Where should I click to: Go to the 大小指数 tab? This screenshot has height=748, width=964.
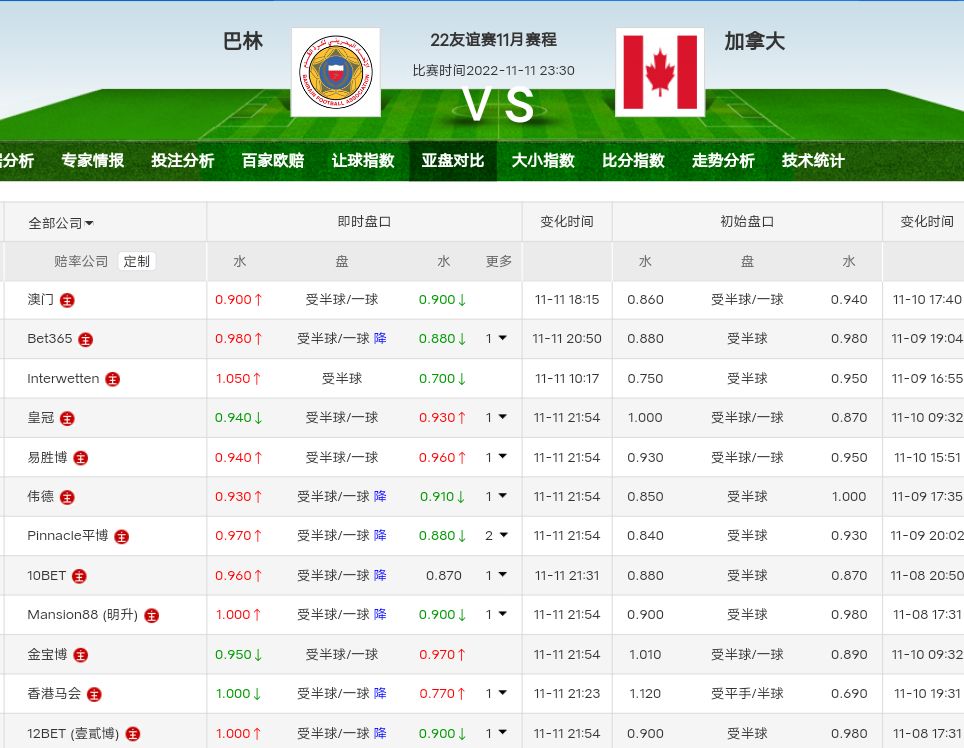[543, 161]
